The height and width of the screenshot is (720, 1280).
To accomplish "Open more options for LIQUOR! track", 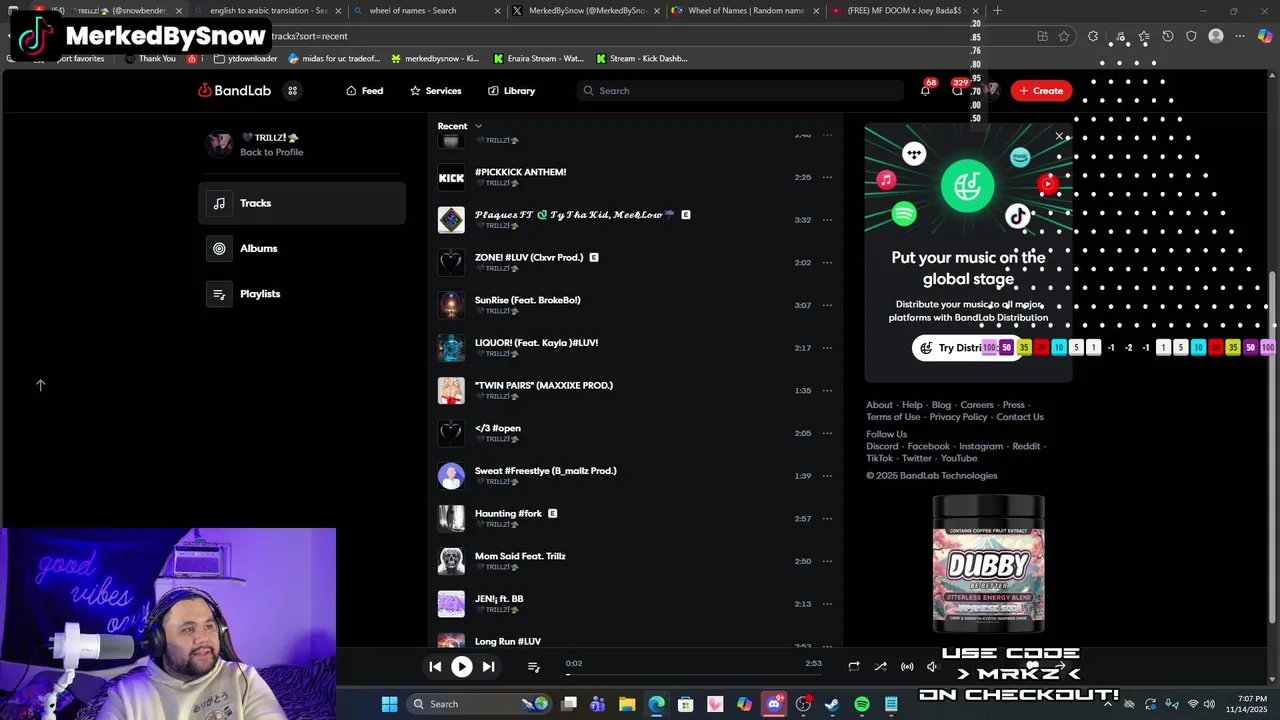I will click(x=827, y=348).
